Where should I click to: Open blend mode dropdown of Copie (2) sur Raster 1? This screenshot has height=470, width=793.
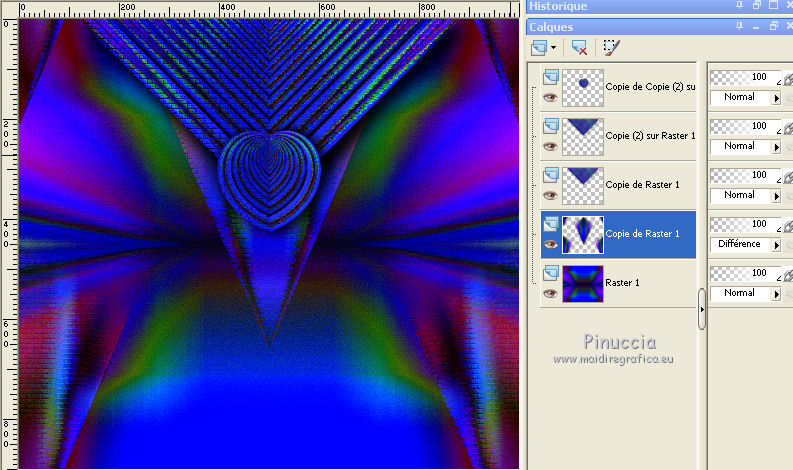(x=776, y=147)
